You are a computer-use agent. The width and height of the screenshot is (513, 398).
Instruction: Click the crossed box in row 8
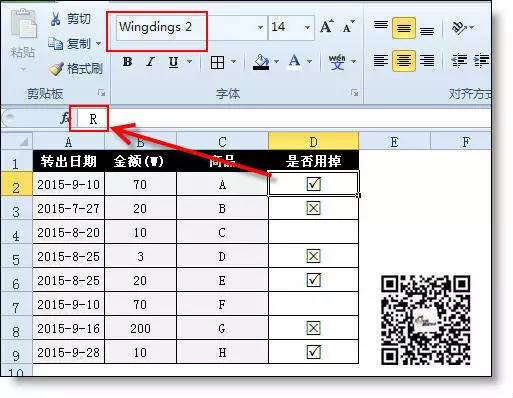(x=314, y=328)
